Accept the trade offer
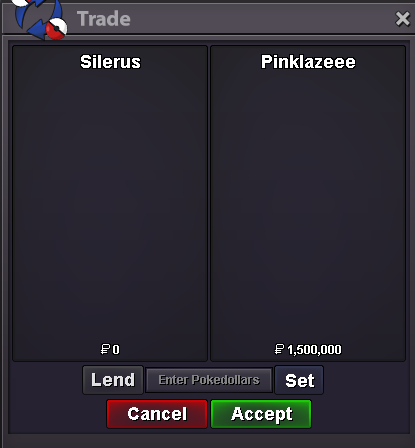 pos(261,414)
